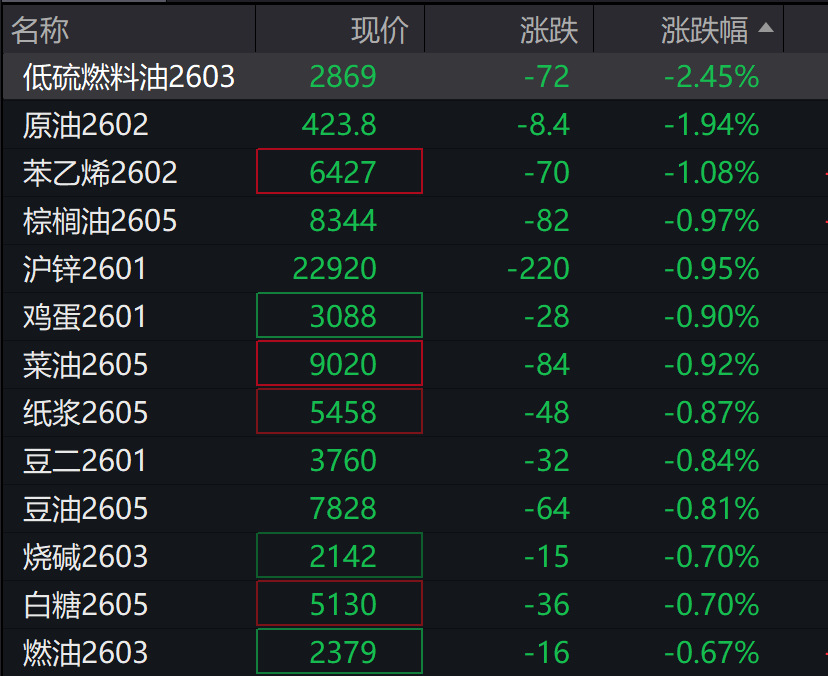Open the 原油2602 contract

click(86, 124)
